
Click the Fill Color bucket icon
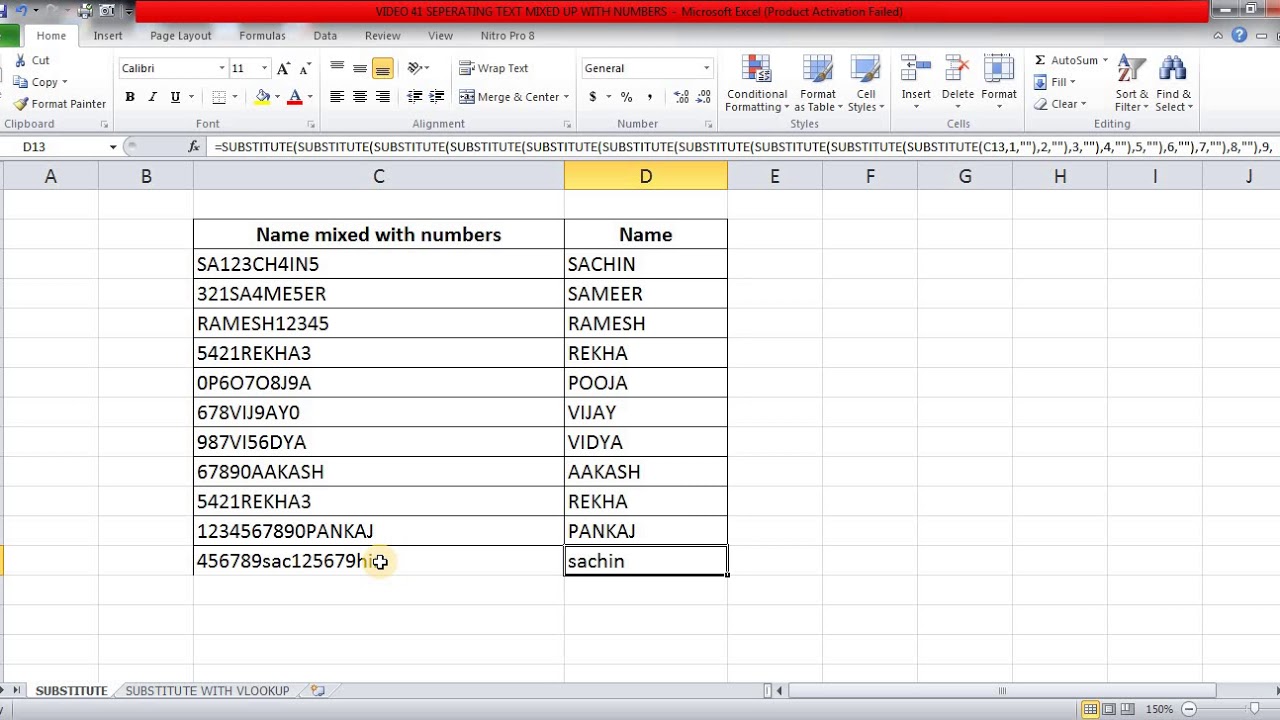[x=262, y=97]
